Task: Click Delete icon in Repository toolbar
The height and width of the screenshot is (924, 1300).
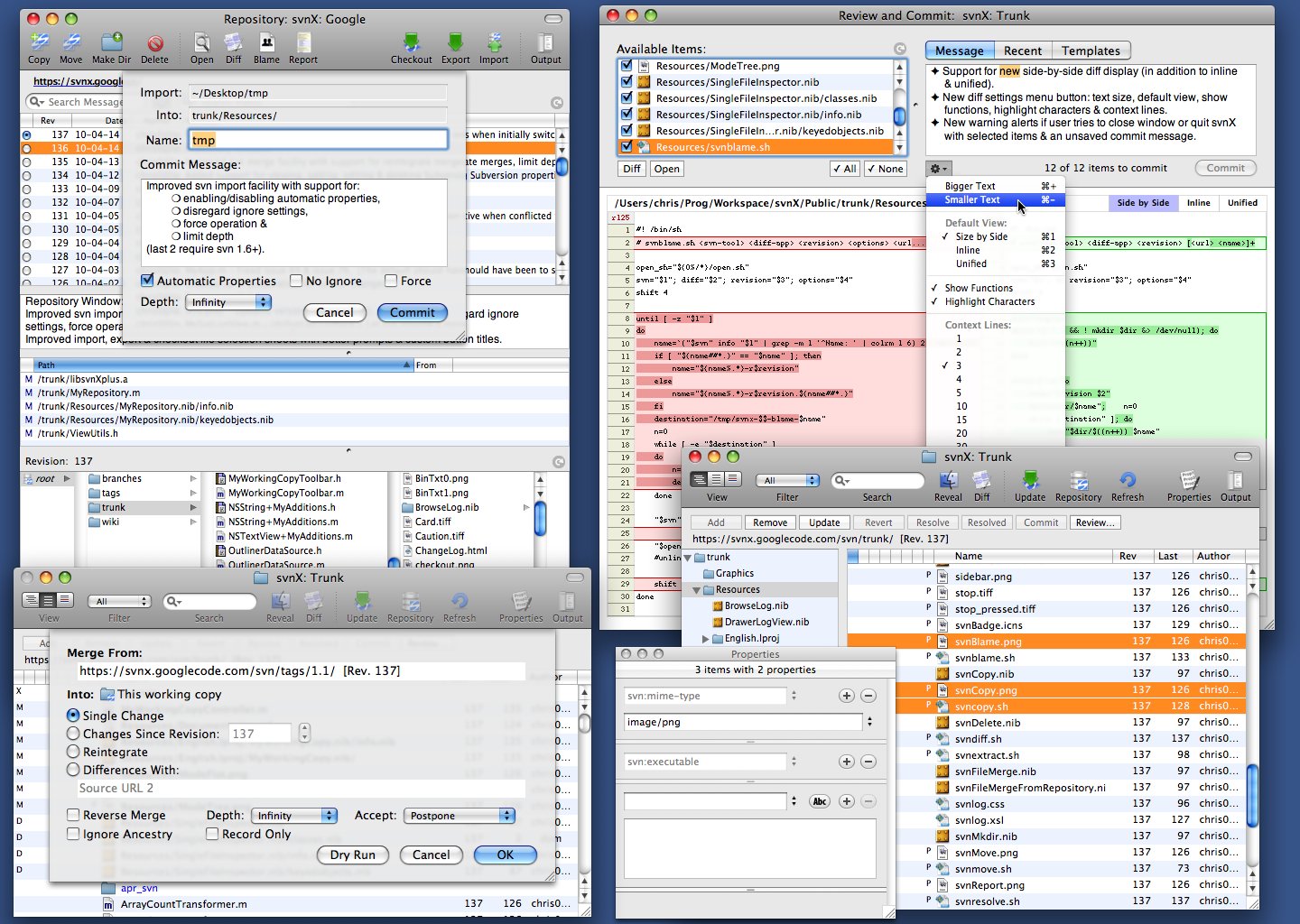Action: click(x=154, y=42)
